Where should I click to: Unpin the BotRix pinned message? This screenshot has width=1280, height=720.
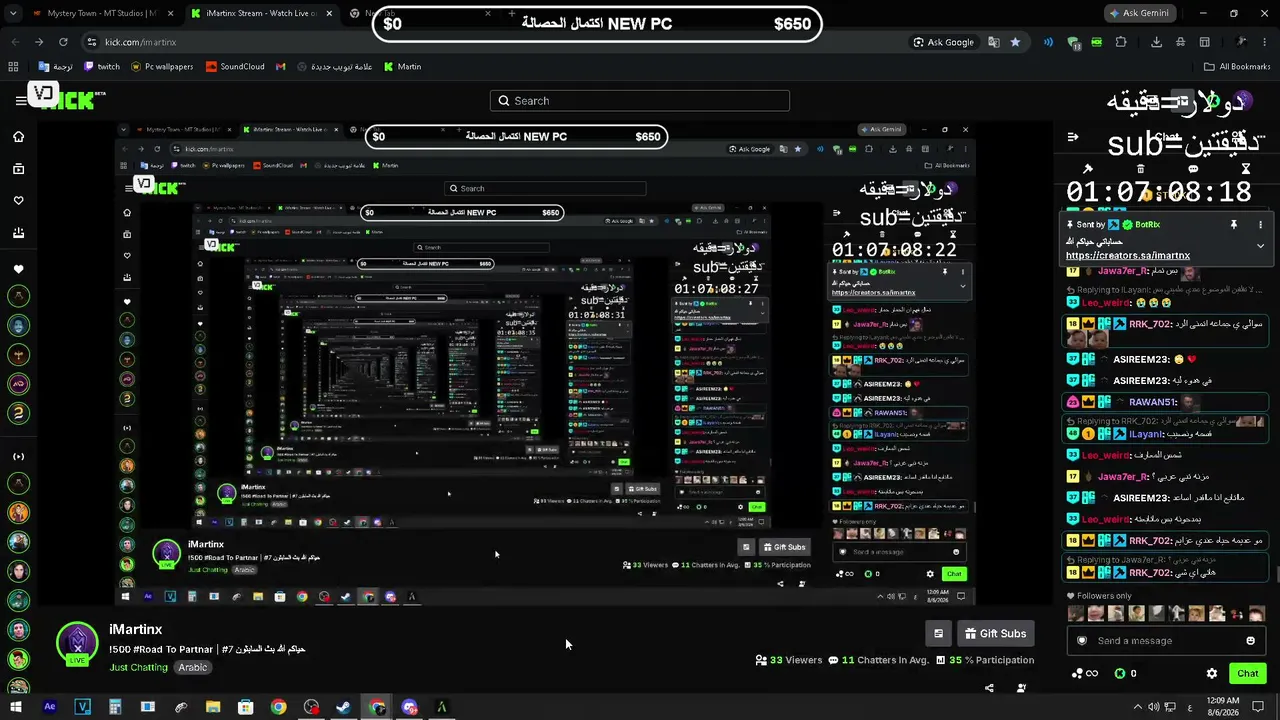tap(1233, 225)
